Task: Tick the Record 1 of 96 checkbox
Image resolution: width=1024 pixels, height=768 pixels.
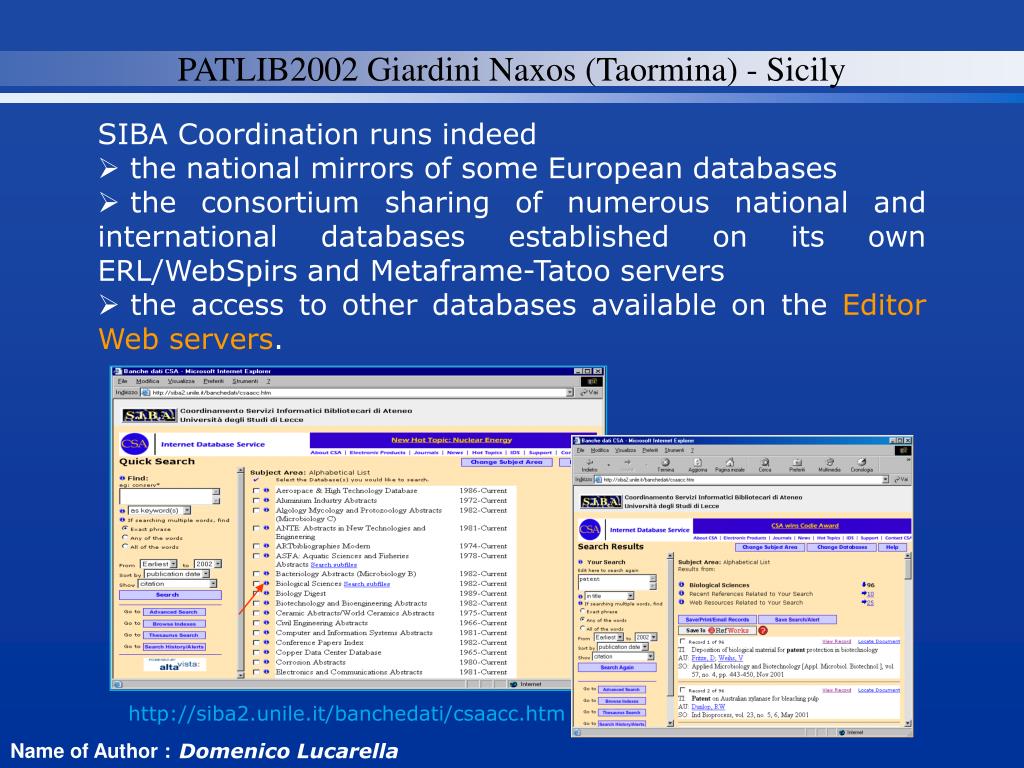Action: point(682,642)
